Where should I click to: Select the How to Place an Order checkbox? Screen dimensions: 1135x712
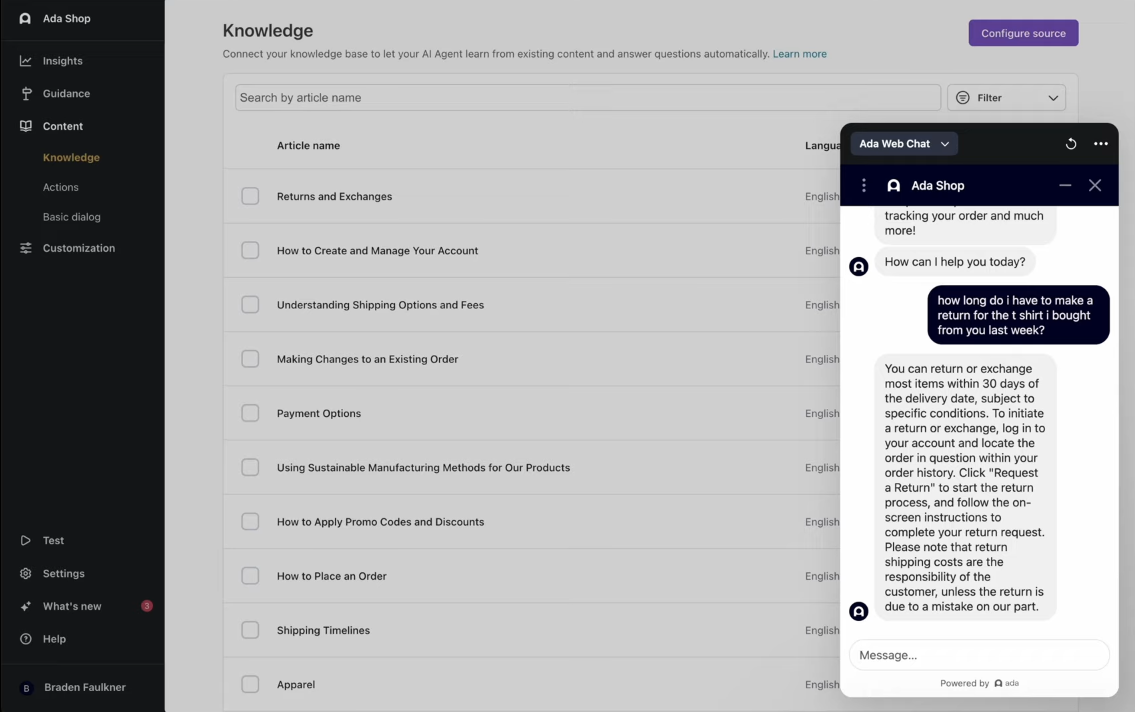coord(250,576)
